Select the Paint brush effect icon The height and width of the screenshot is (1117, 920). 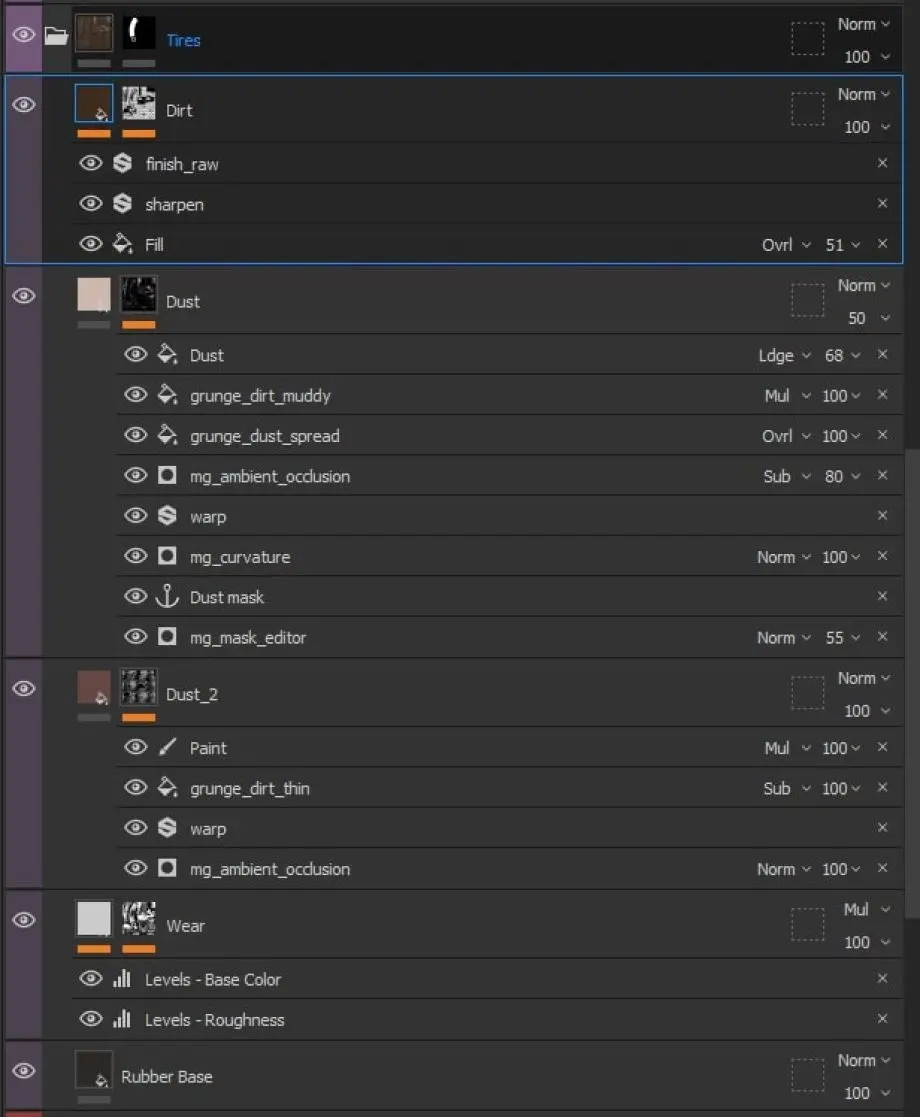(167, 747)
